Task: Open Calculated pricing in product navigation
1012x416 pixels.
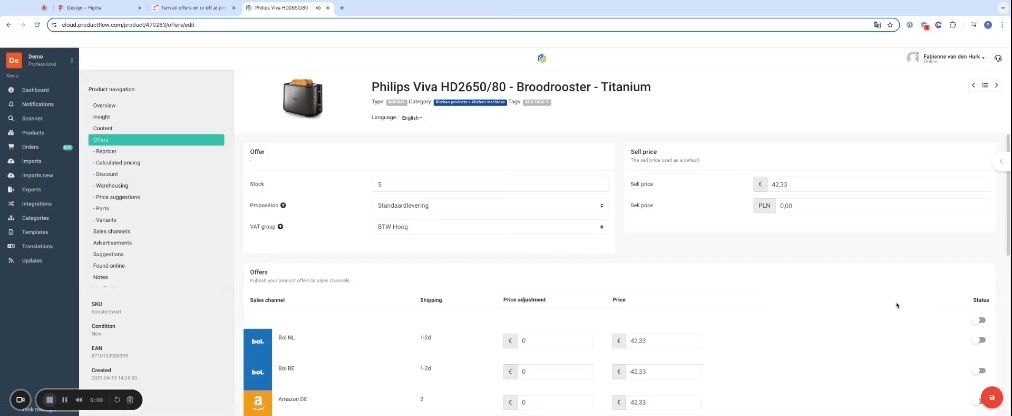Action: pos(117,162)
